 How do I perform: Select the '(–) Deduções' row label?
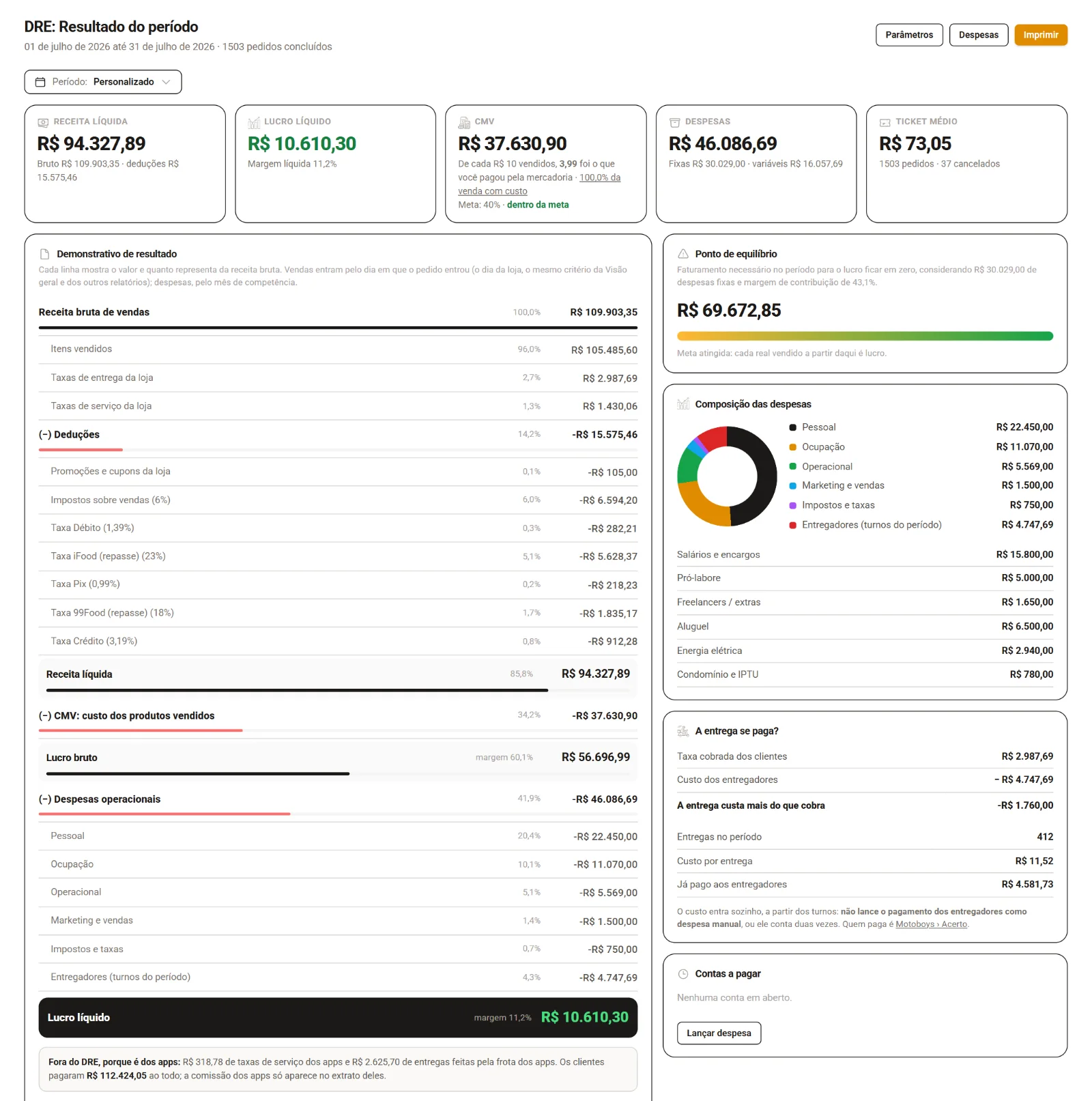(x=69, y=435)
